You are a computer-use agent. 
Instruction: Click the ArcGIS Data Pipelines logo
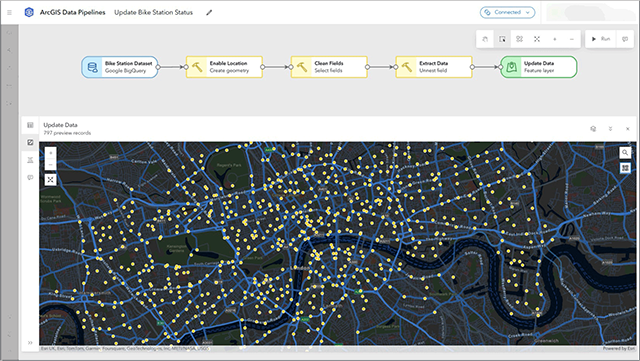pos(29,12)
